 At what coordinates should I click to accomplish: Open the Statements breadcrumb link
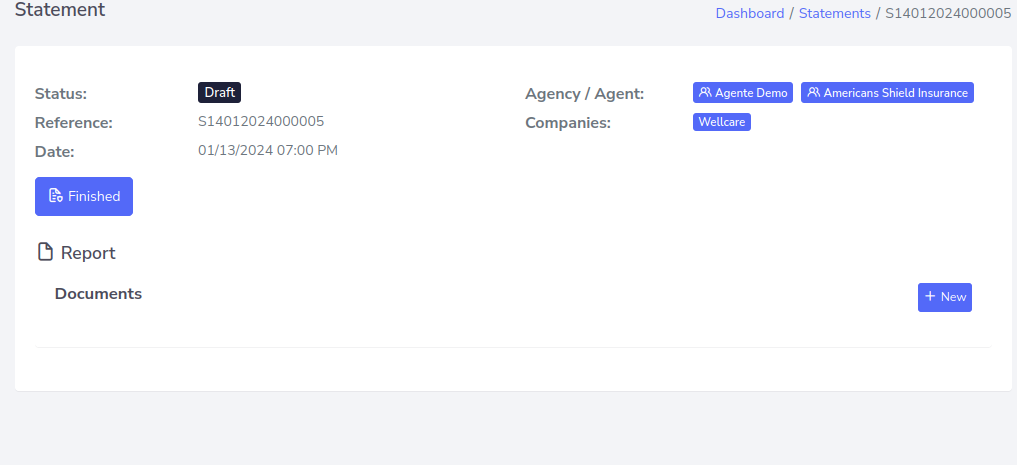coord(834,14)
